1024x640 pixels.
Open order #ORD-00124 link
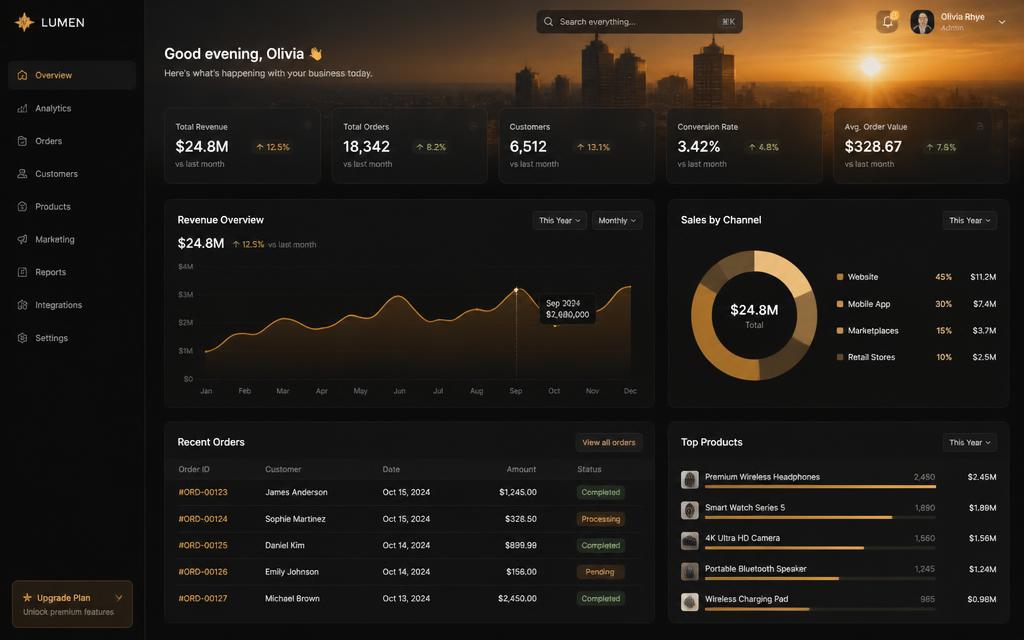203,519
